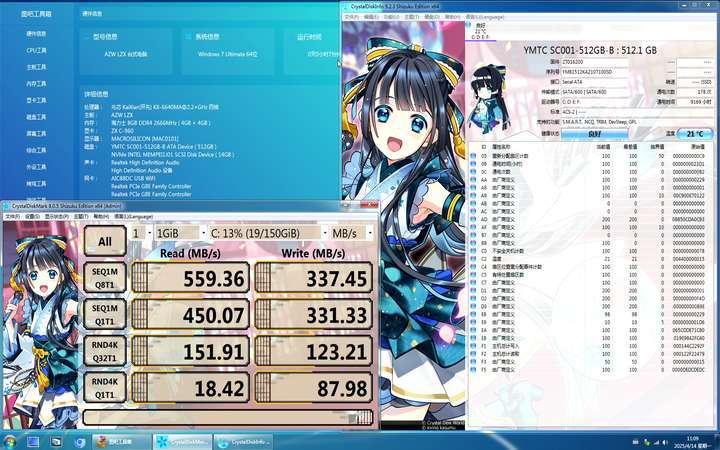Switch to CrystalDiskMark via its taskbar button

coord(182,442)
